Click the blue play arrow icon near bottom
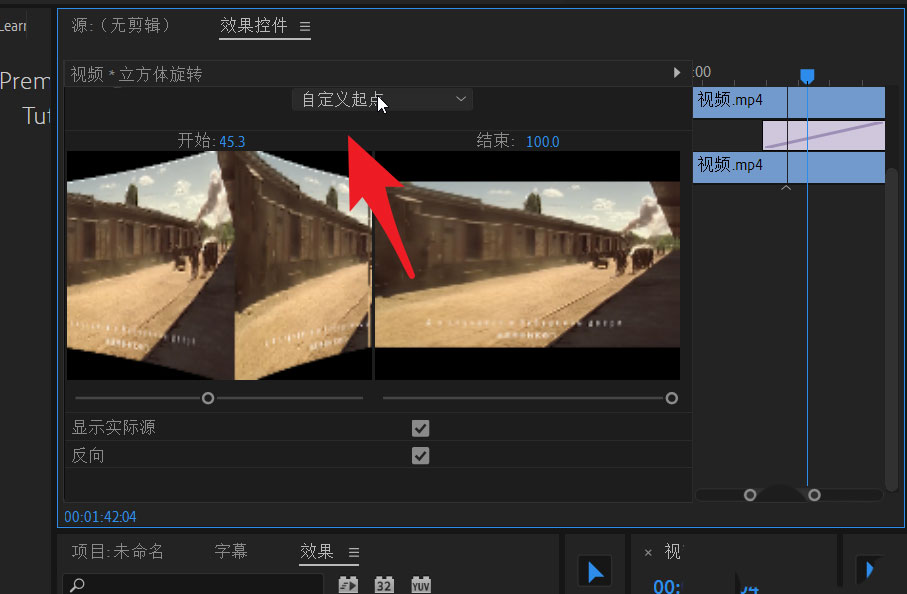The width and height of the screenshot is (907, 594). point(595,571)
